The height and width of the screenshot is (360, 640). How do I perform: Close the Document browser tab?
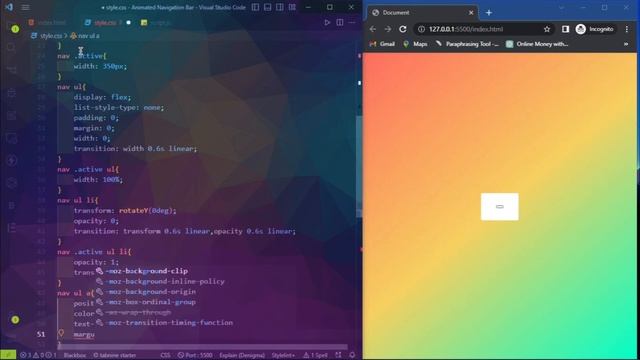pyautogui.click(x=471, y=13)
